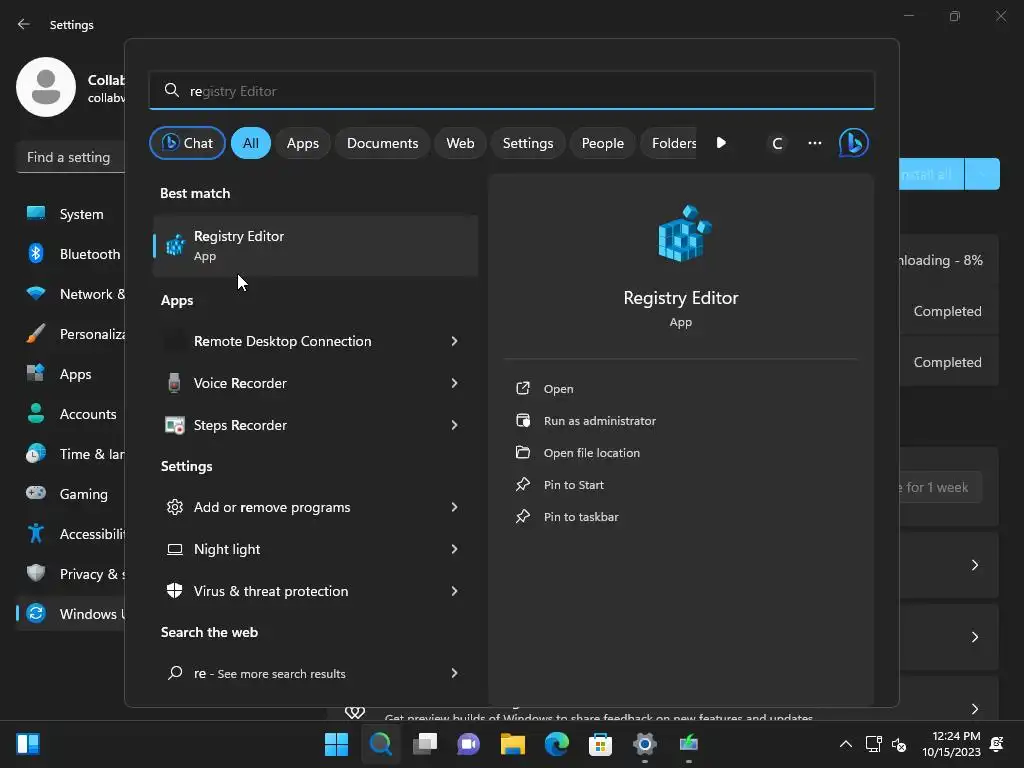Click the search text box
Viewport: 1024px width, 768px height.
[x=512, y=90]
